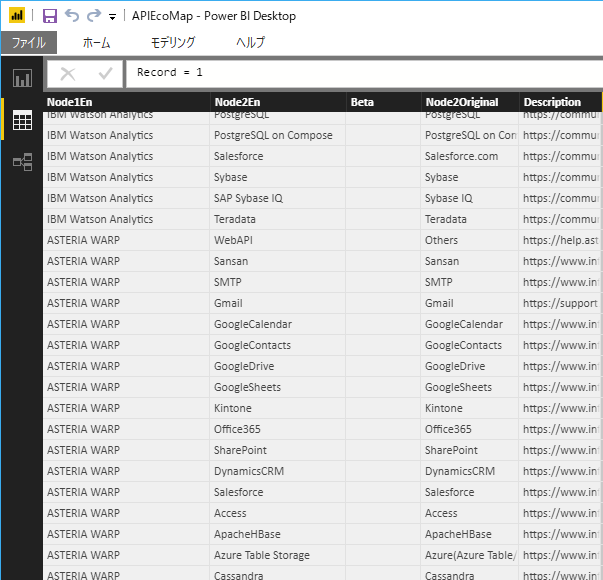603x580 pixels.
Task: Click the DynamicsCRM cell in Node2Original
Action: coord(470,471)
